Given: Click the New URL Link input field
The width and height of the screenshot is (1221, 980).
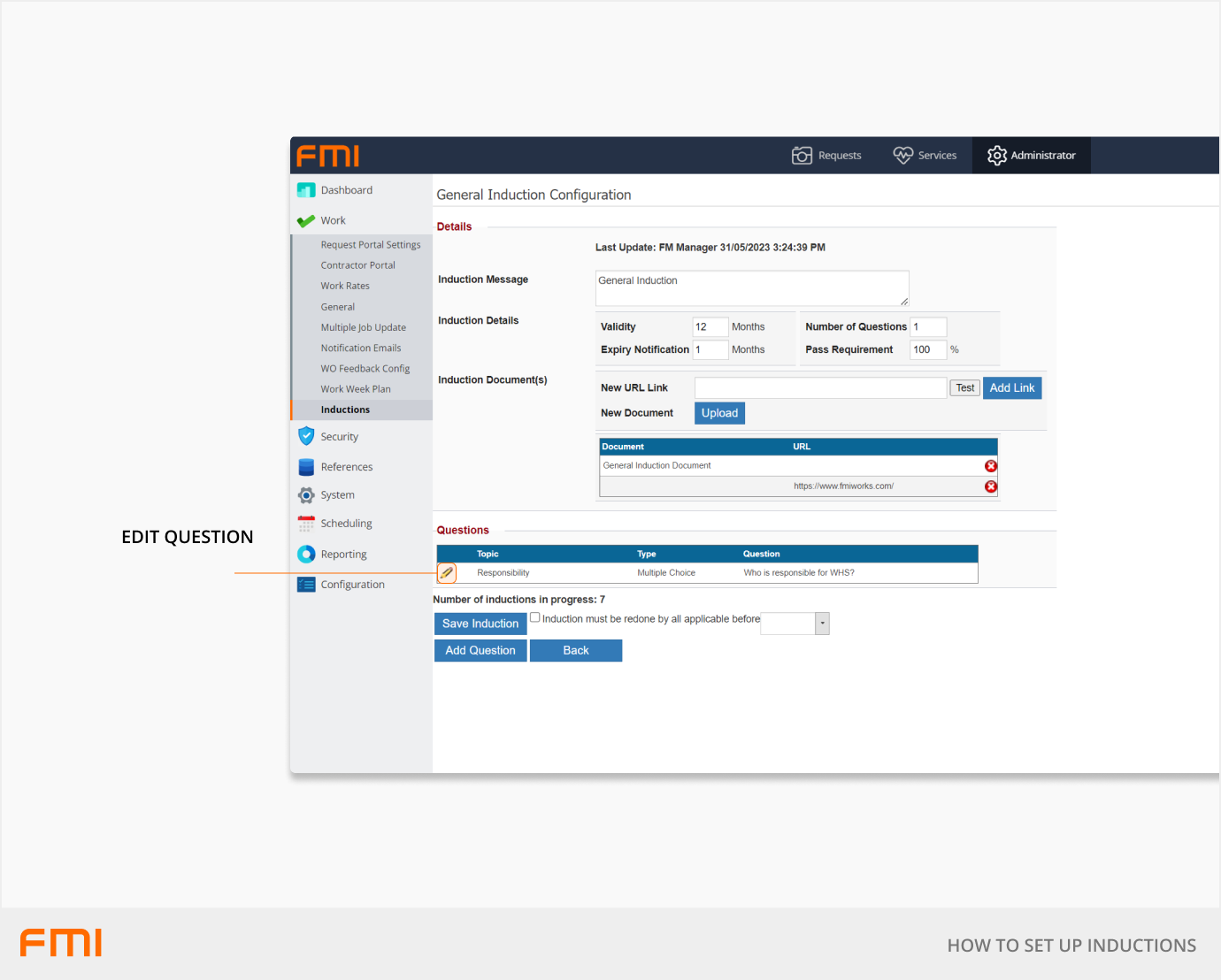Looking at the screenshot, I should coord(820,388).
